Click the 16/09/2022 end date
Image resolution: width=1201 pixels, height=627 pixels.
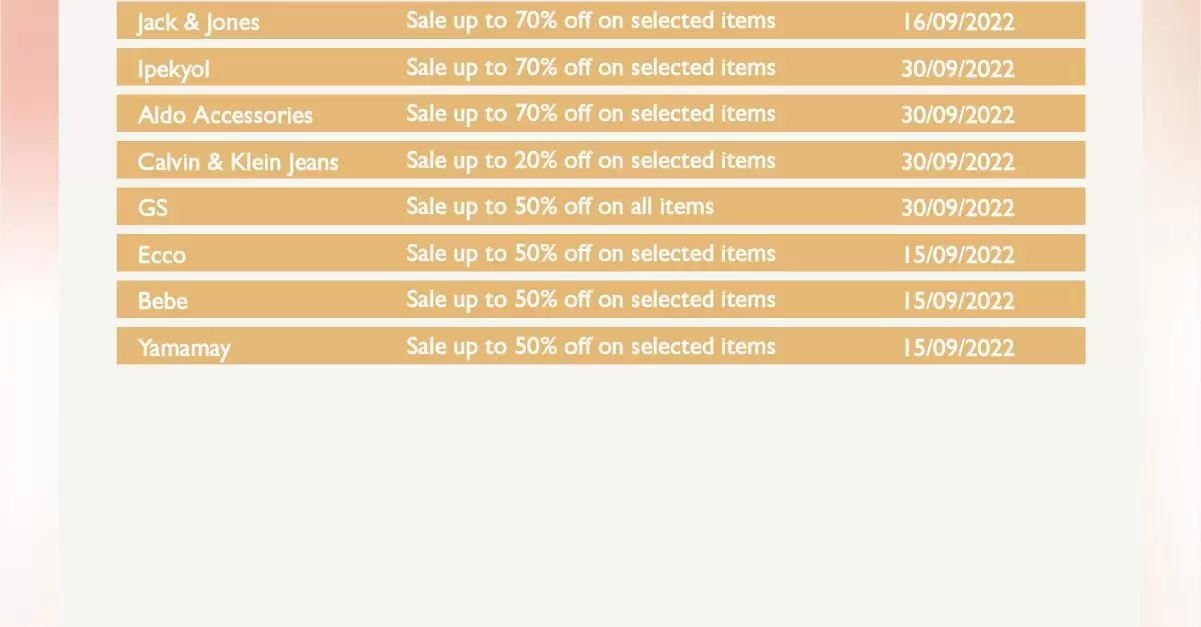click(x=958, y=22)
